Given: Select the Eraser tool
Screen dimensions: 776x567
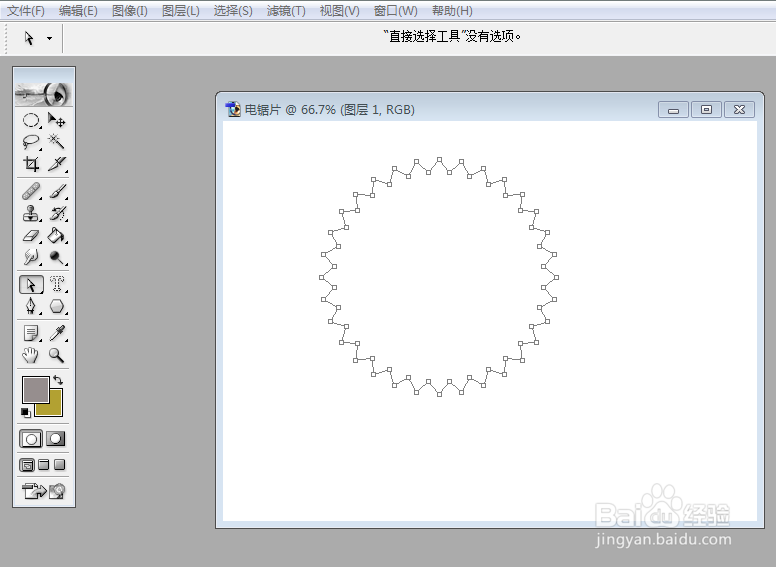Looking at the screenshot, I should [31, 236].
